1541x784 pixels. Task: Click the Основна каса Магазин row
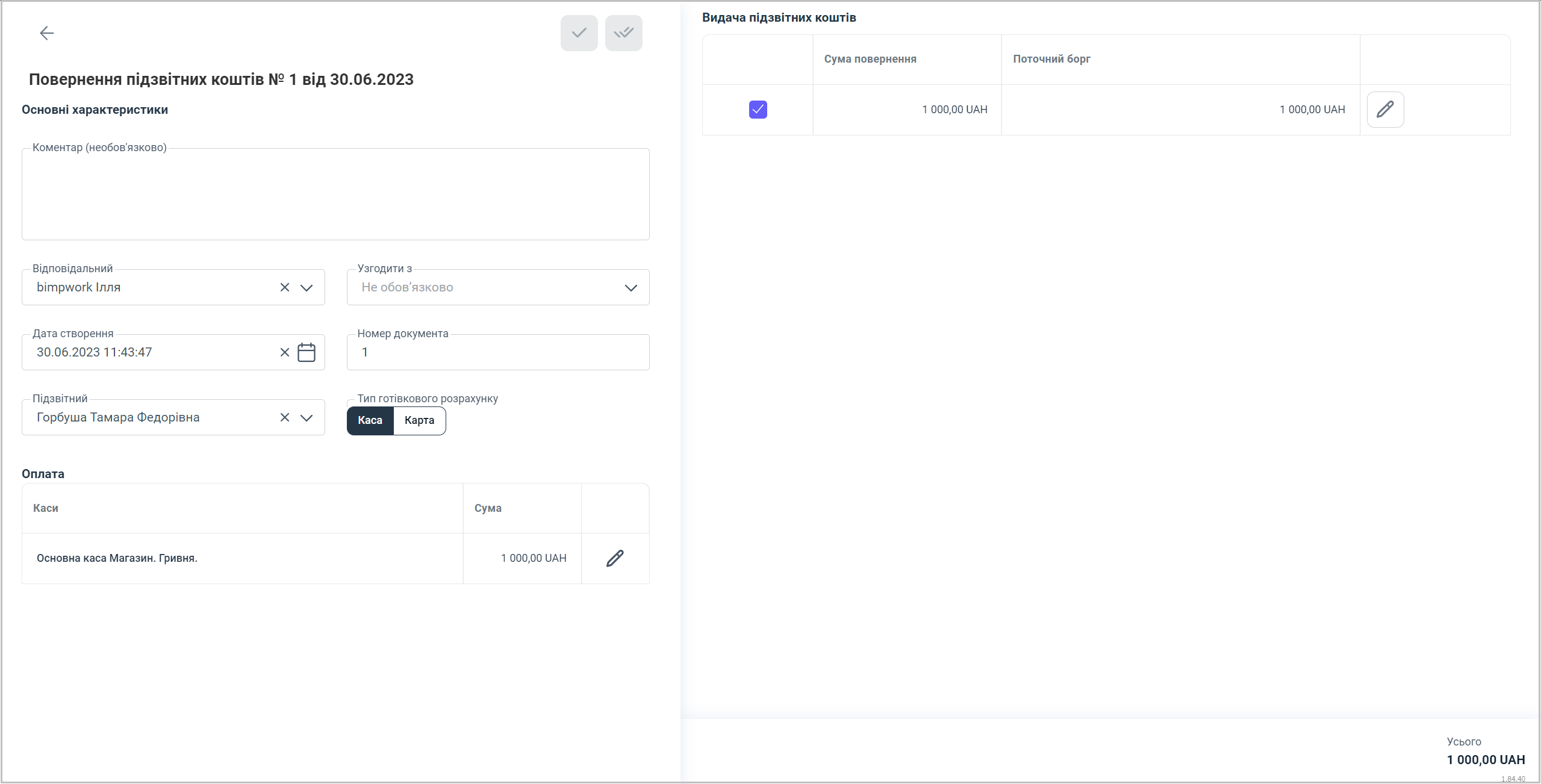(117, 559)
